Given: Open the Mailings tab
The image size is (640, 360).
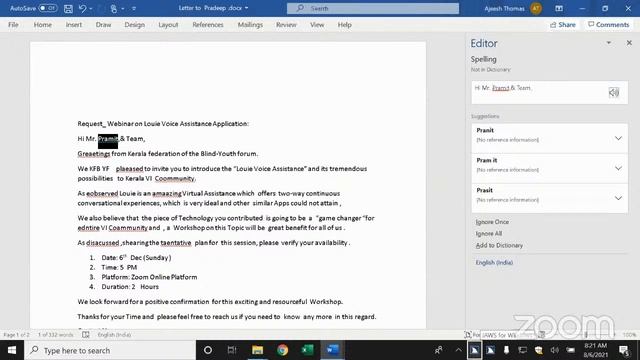Looking at the screenshot, I should coord(250,25).
